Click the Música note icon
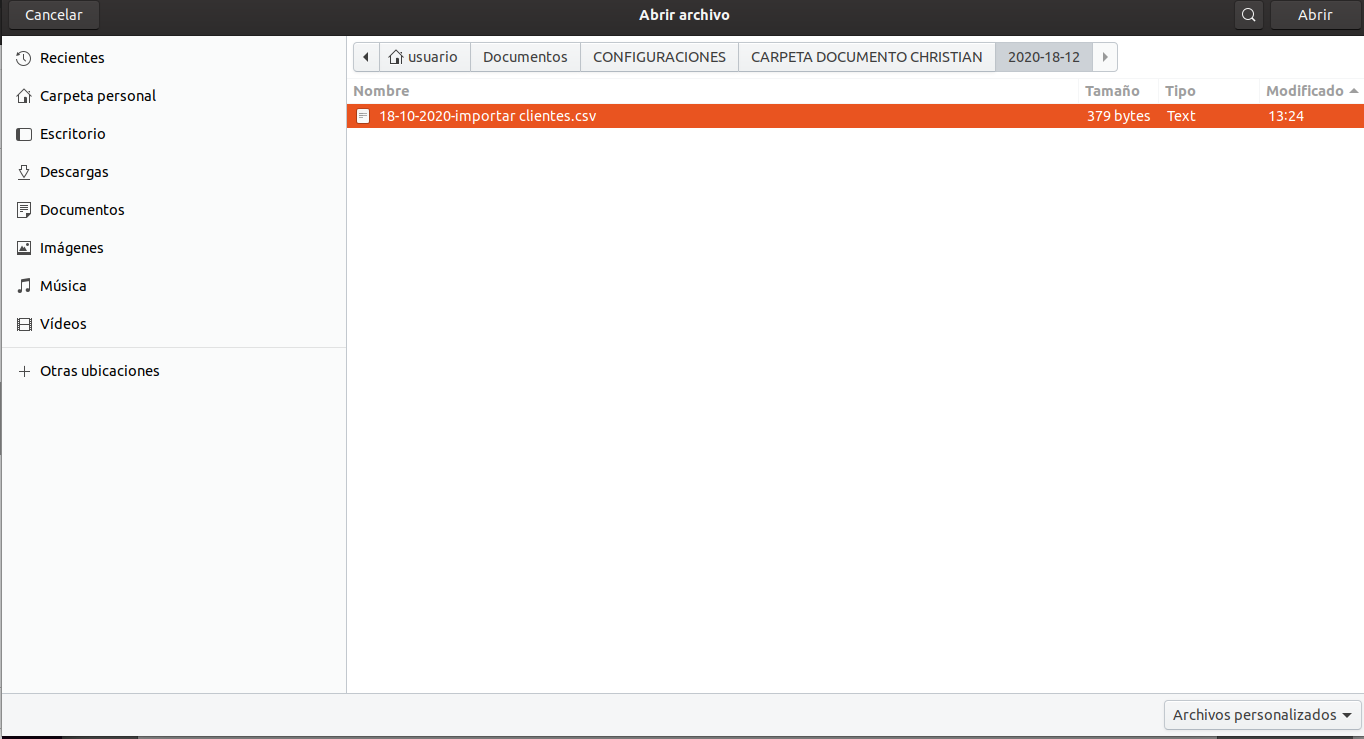The image size is (1364, 739). (25, 286)
